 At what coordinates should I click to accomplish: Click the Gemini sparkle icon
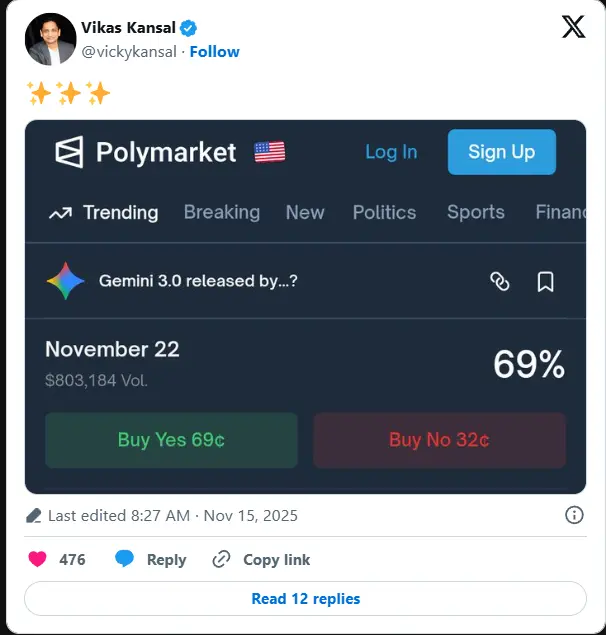[x=66, y=281]
